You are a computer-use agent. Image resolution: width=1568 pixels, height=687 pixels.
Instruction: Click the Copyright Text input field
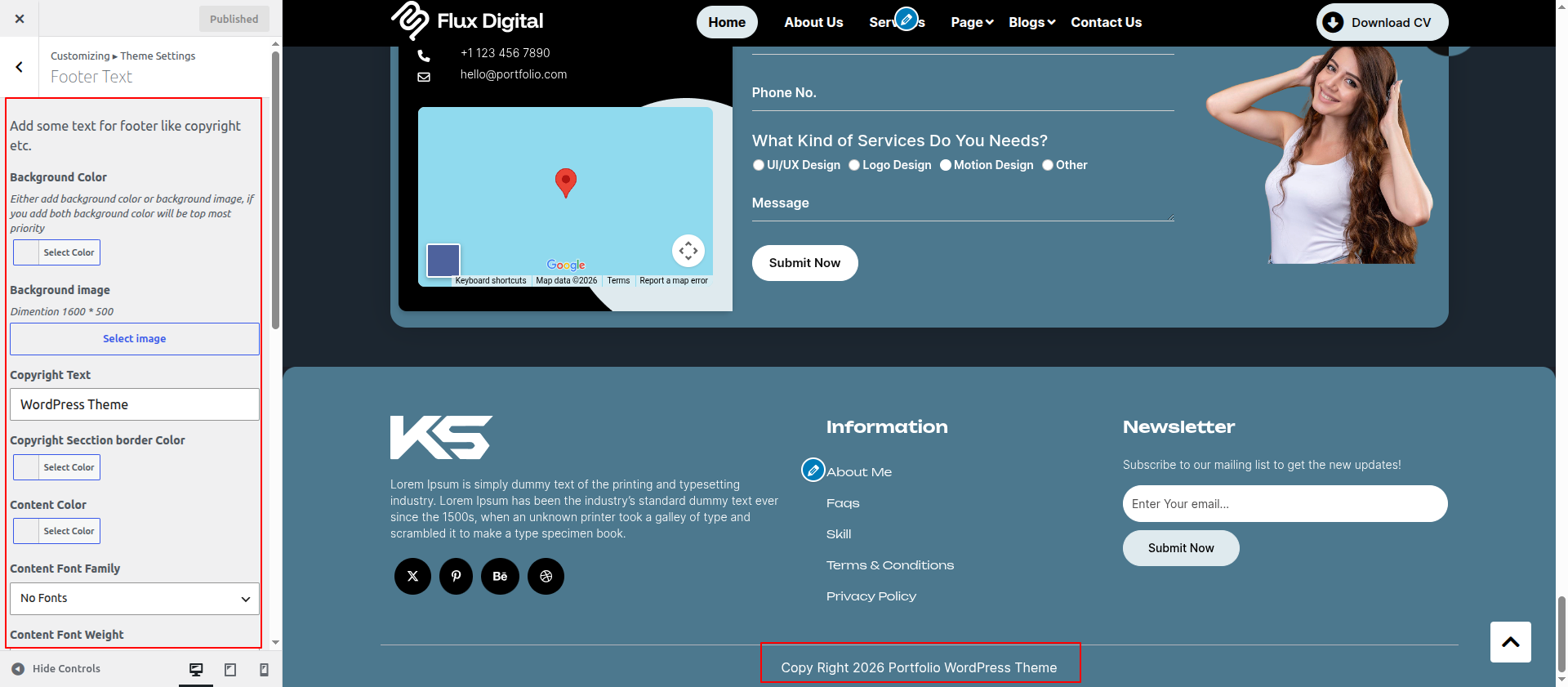pos(135,404)
